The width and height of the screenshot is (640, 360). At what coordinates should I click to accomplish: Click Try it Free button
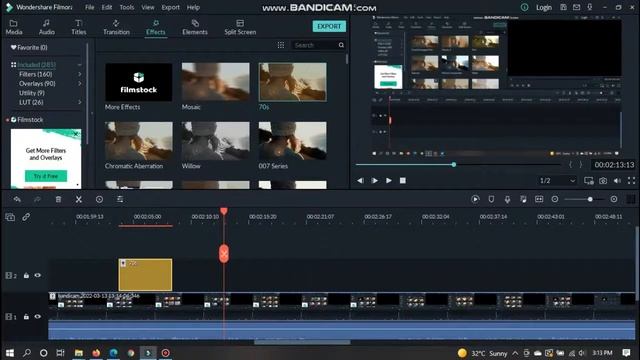coord(46,176)
